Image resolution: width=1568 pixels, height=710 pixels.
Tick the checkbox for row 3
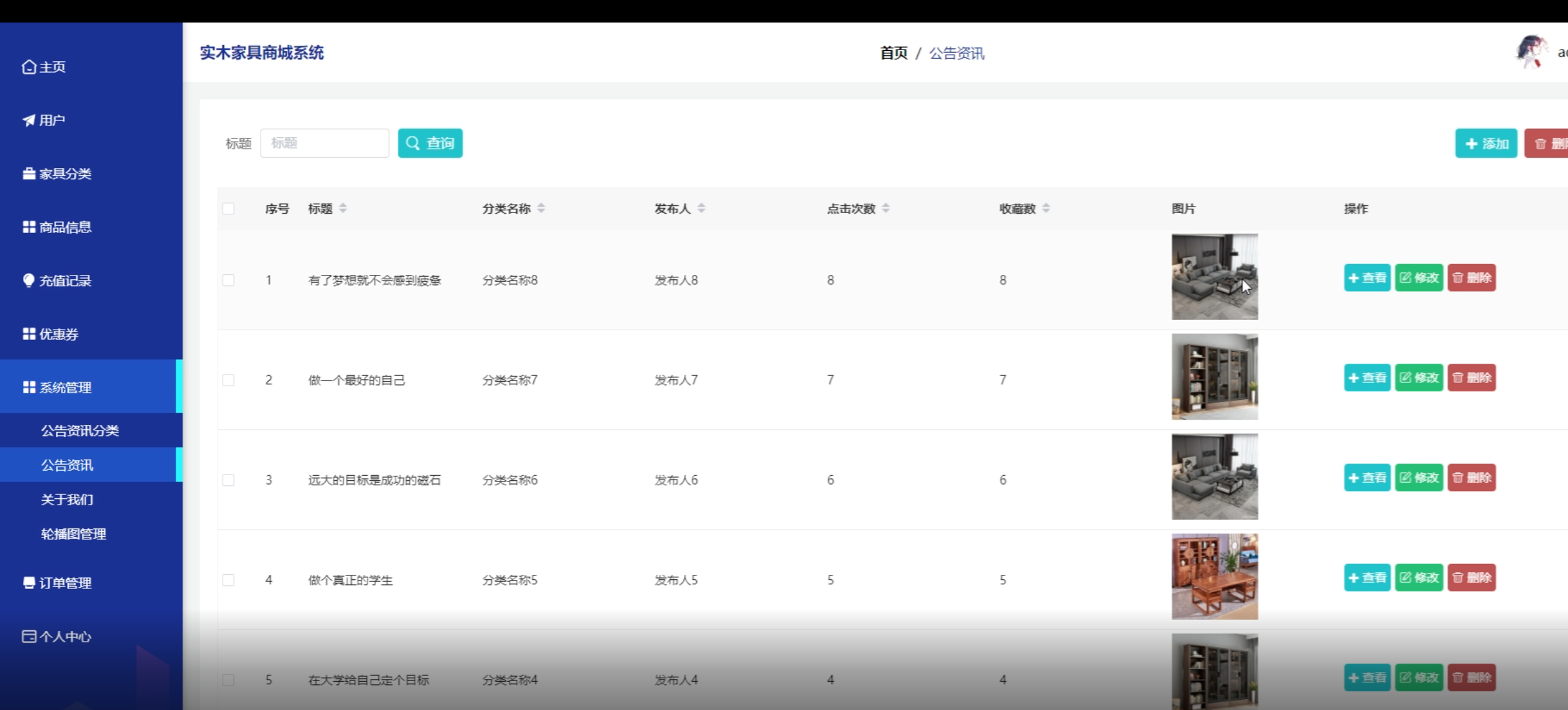228,480
